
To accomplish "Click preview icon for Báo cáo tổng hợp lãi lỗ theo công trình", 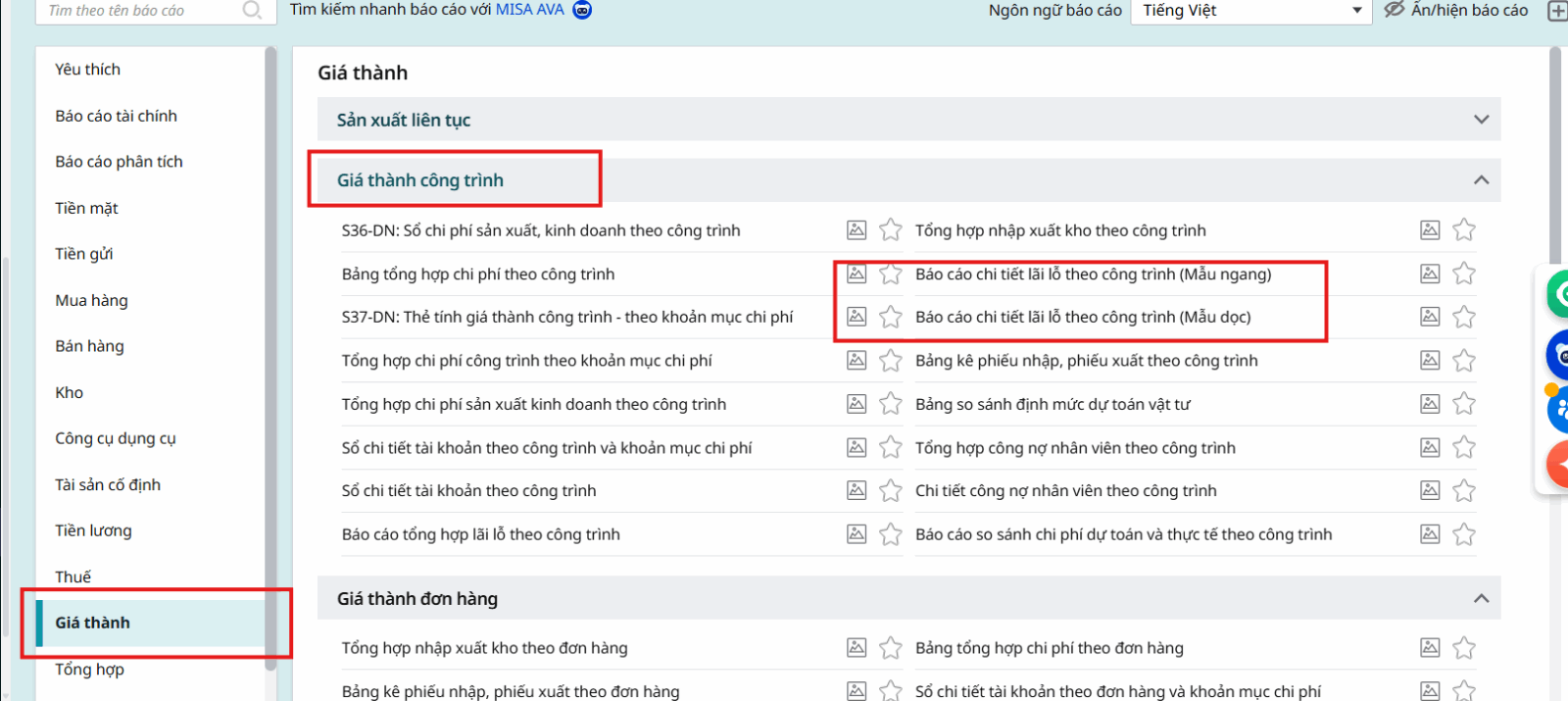I will (857, 534).
